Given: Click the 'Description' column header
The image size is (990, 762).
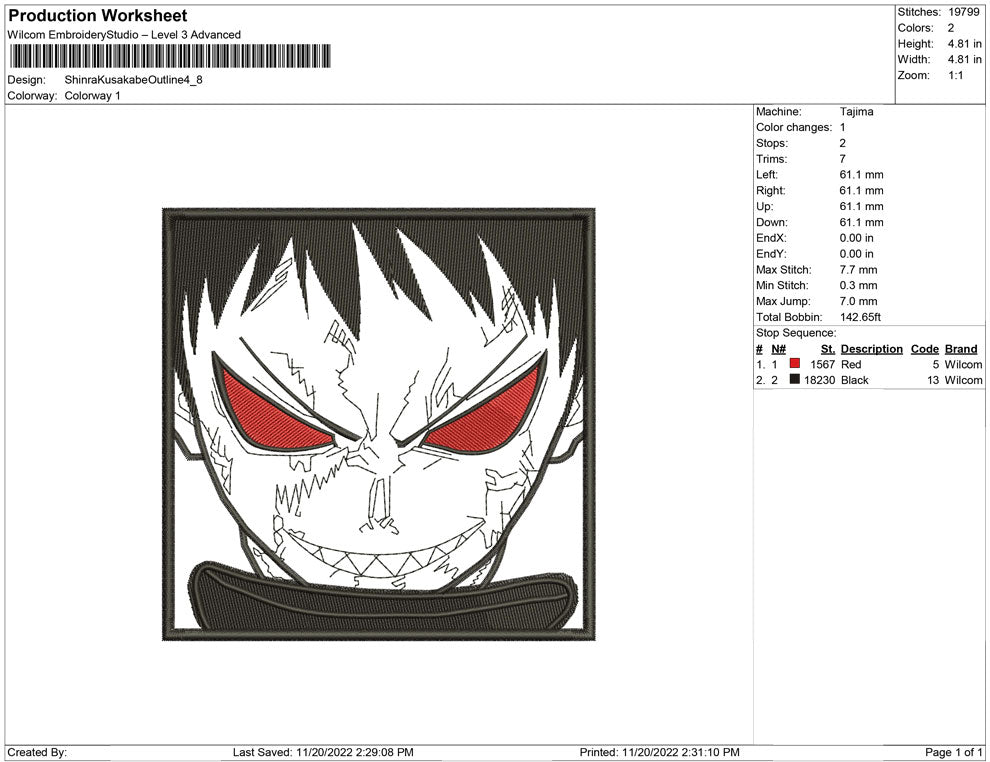Looking at the screenshot, I should point(871,349).
